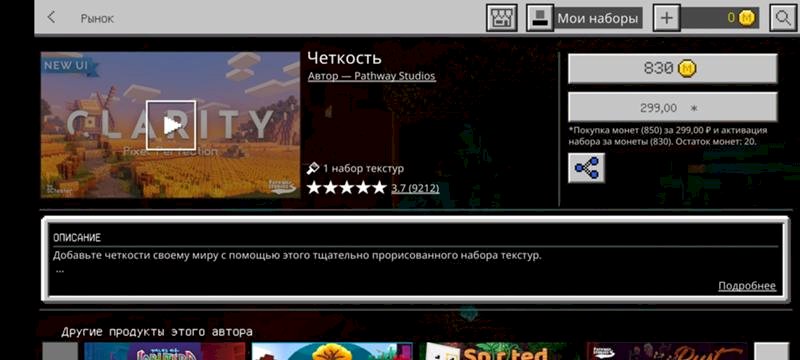Screen dimensions: 800x360
Task: Open the dark Run pack thumbnail
Action: [x=667, y=351]
